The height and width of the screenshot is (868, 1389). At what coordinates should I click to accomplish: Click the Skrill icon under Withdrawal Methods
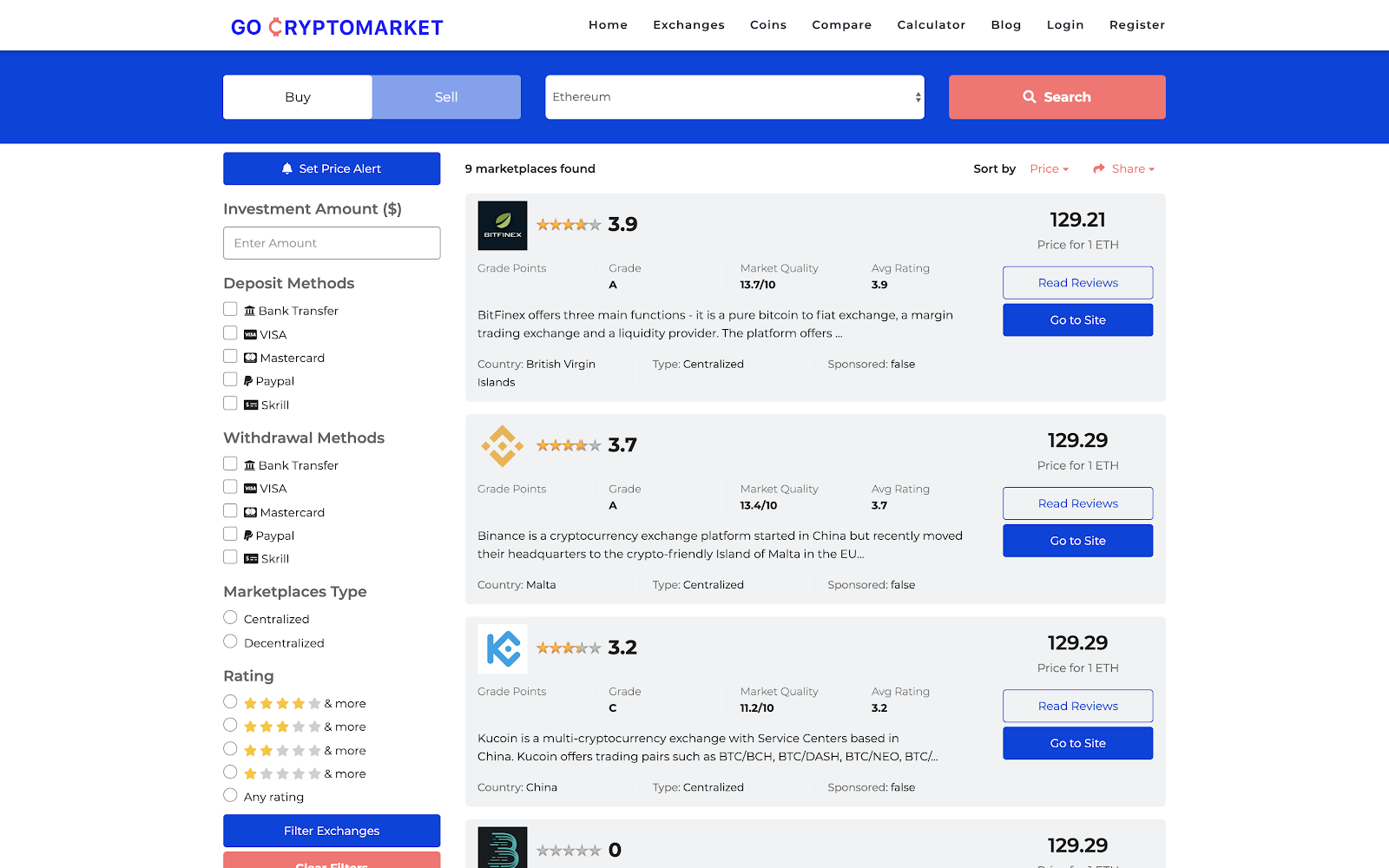[x=251, y=559]
